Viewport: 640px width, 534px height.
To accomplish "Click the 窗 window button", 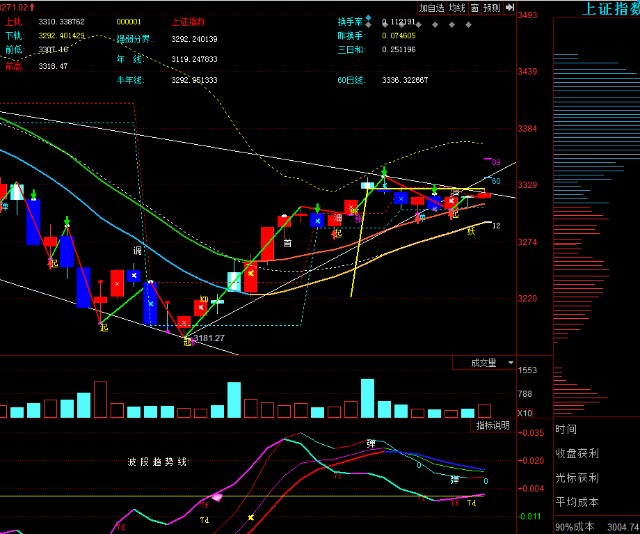I will [x=474, y=8].
